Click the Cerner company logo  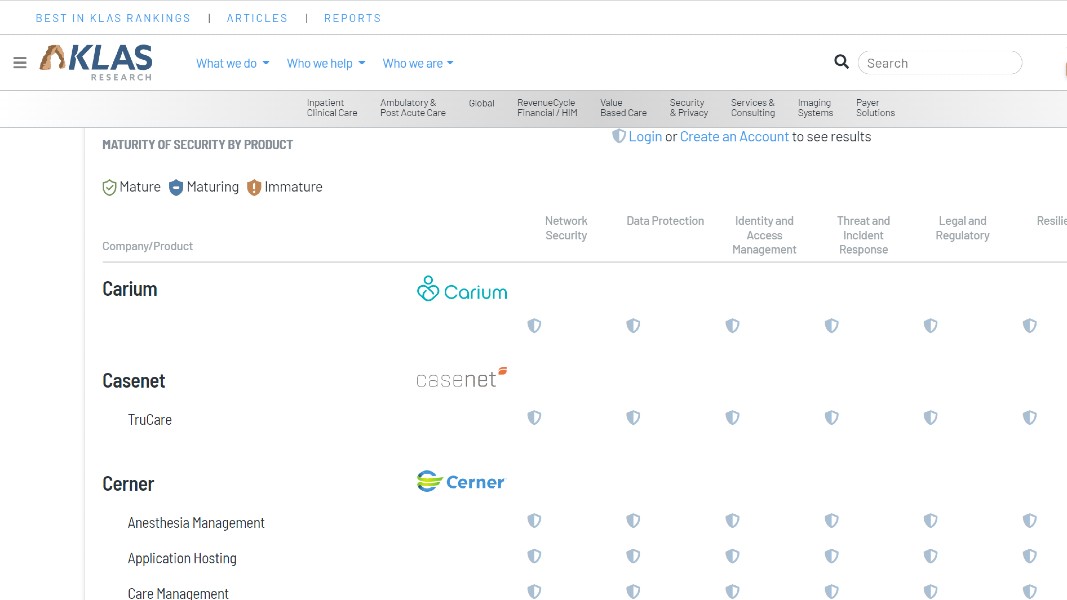click(461, 482)
